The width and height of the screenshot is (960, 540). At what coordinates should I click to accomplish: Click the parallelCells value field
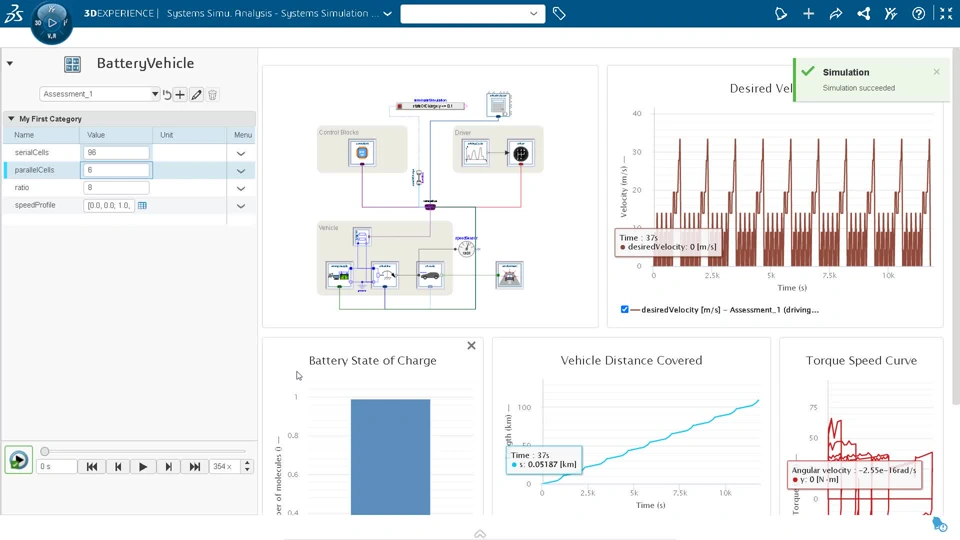[x=116, y=170]
